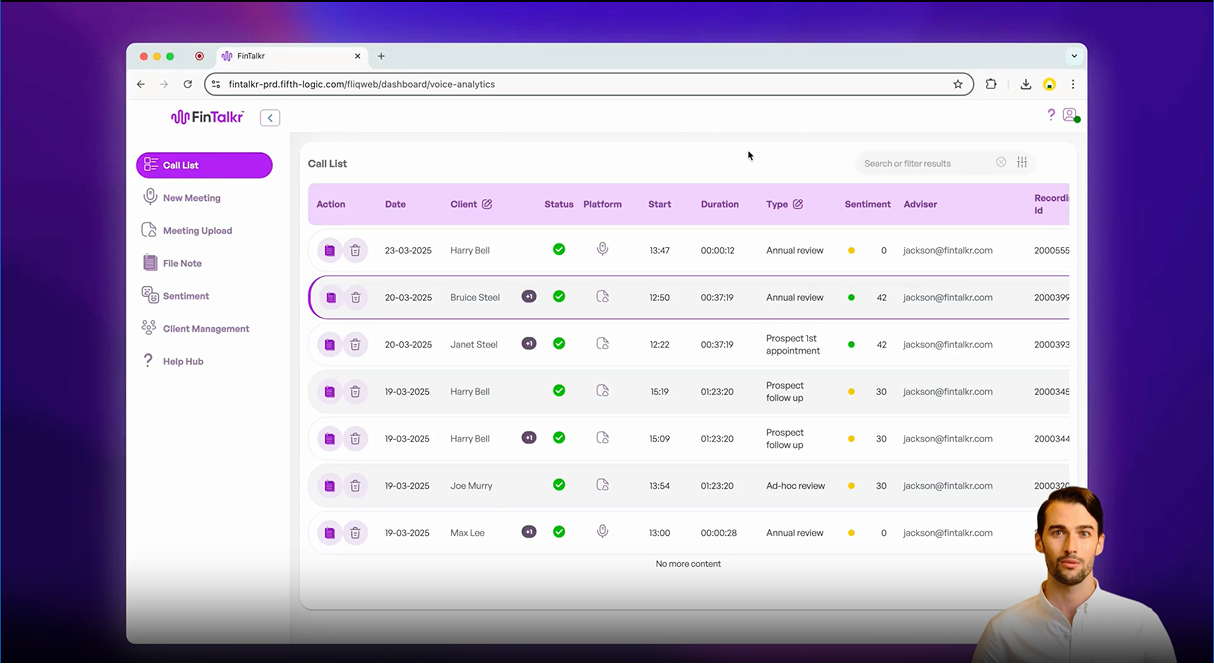Click Harry Bell 23-03-2025 client name
This screenshot has height=664, width=1214.
click(470, 250)
